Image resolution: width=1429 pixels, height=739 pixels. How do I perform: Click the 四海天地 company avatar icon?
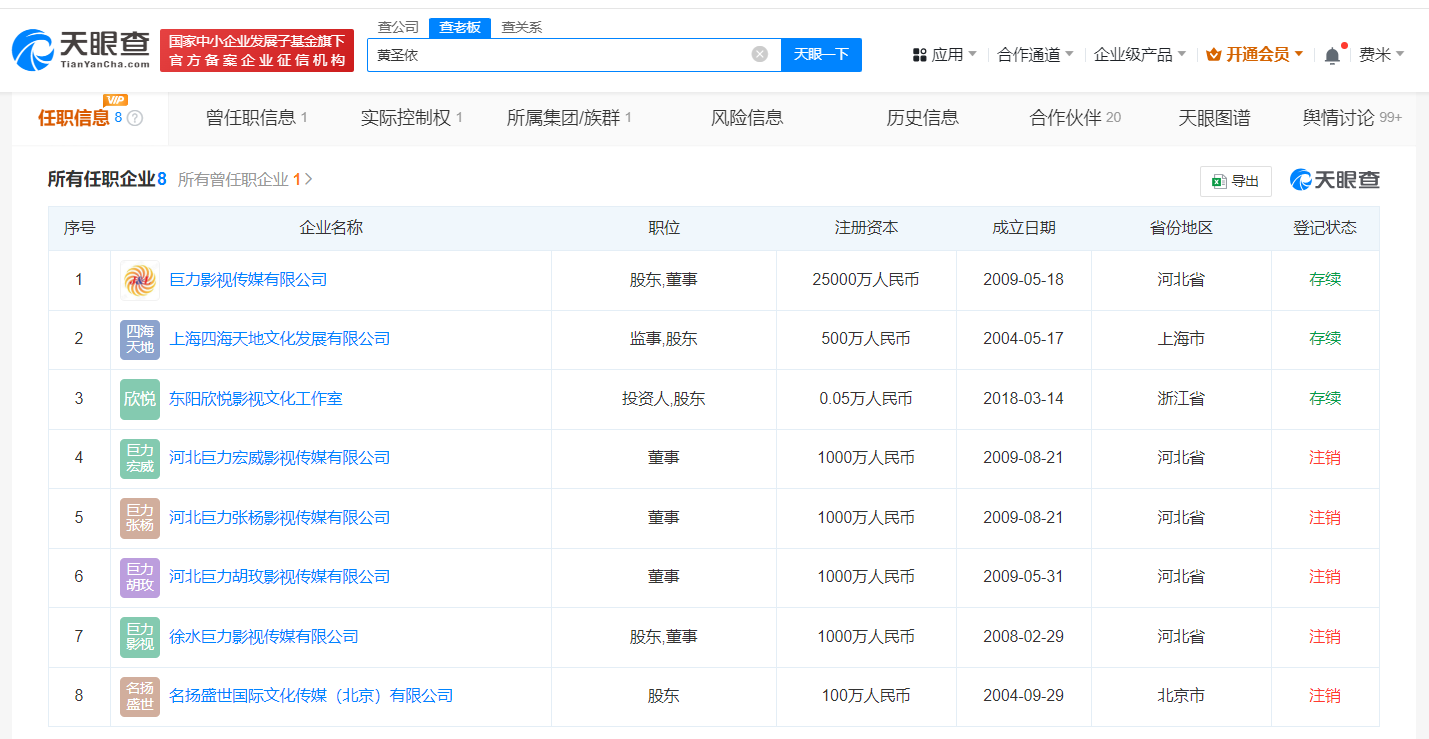[140, 339]
